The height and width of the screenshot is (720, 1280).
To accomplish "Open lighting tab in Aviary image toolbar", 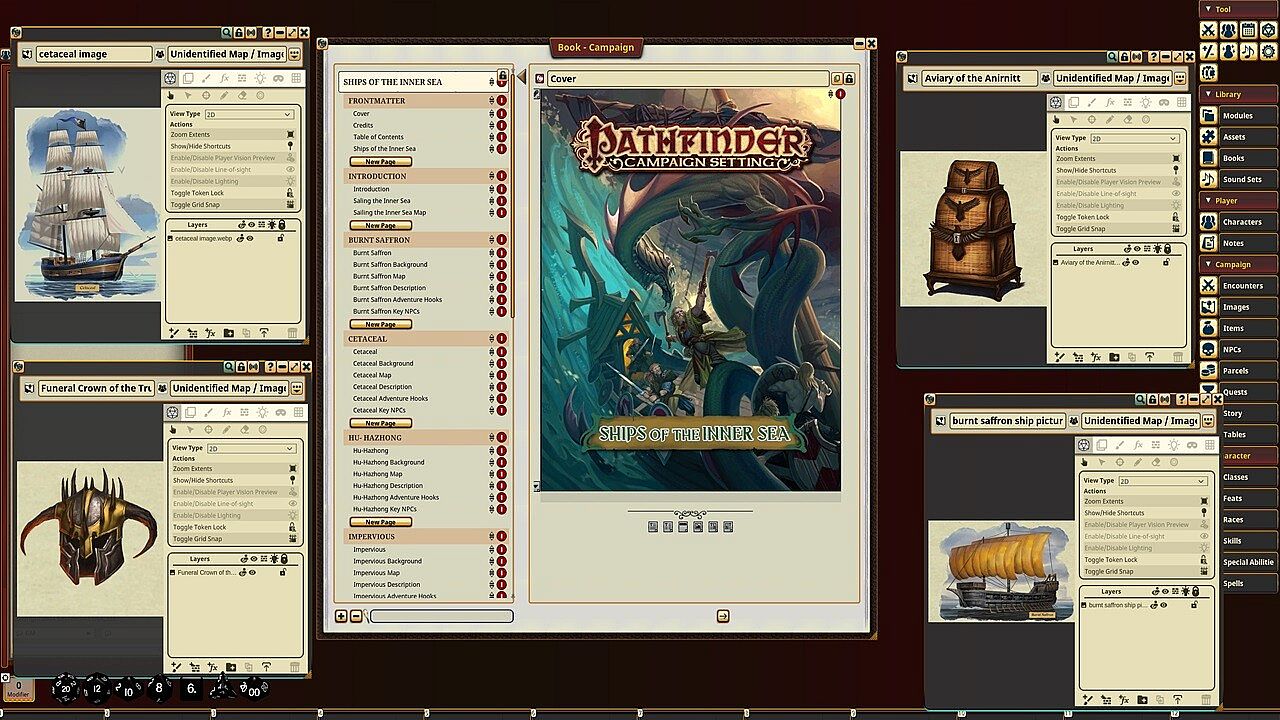I will point(1145,102).
